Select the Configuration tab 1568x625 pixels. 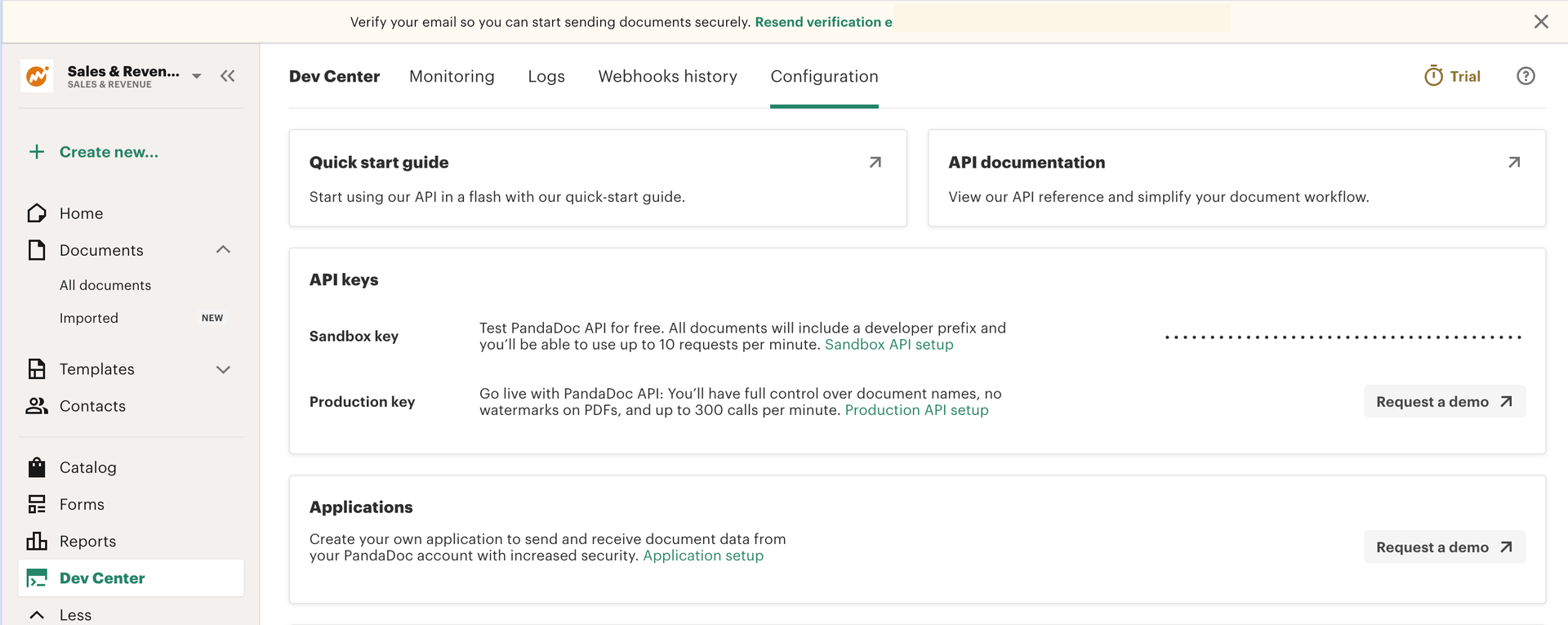point(824,76)
